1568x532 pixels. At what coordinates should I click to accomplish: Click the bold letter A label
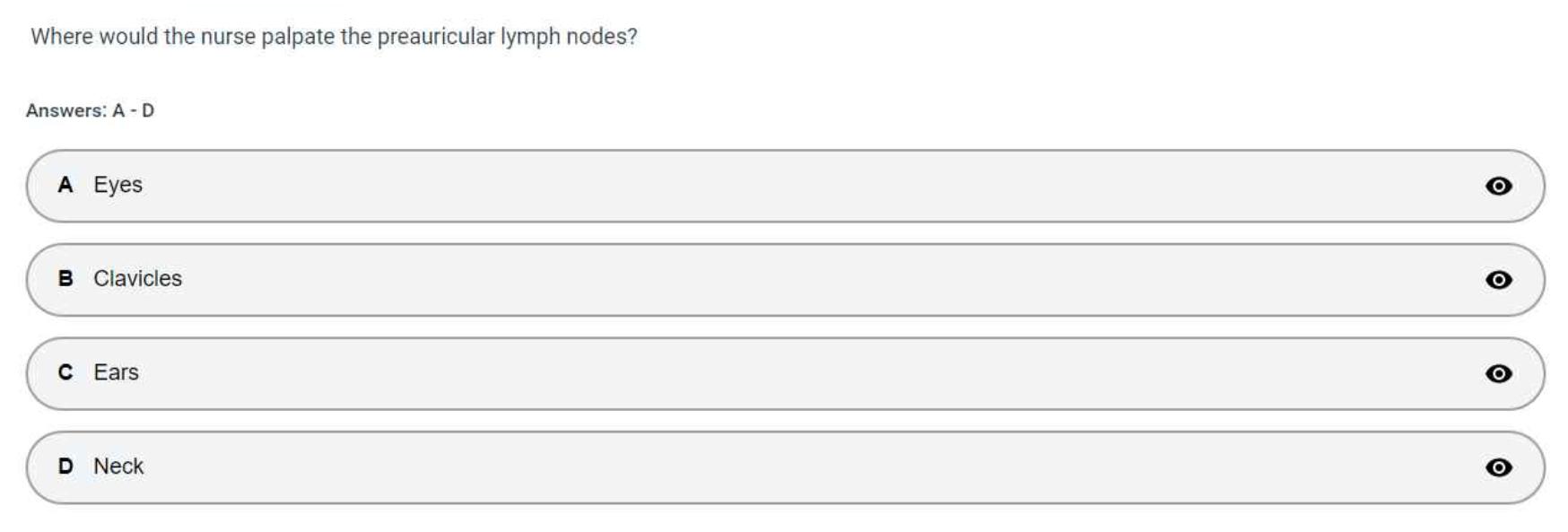(65, 185)
